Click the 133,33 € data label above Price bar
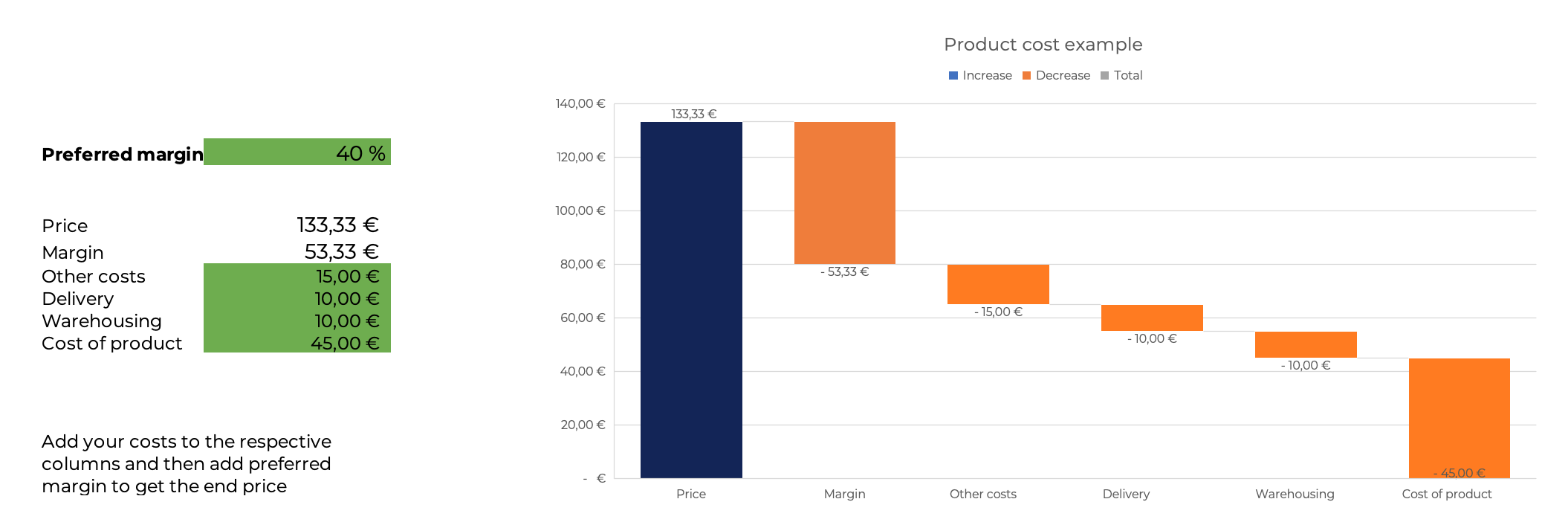Viewport: 1568px width, 528px height. (693, 114)
